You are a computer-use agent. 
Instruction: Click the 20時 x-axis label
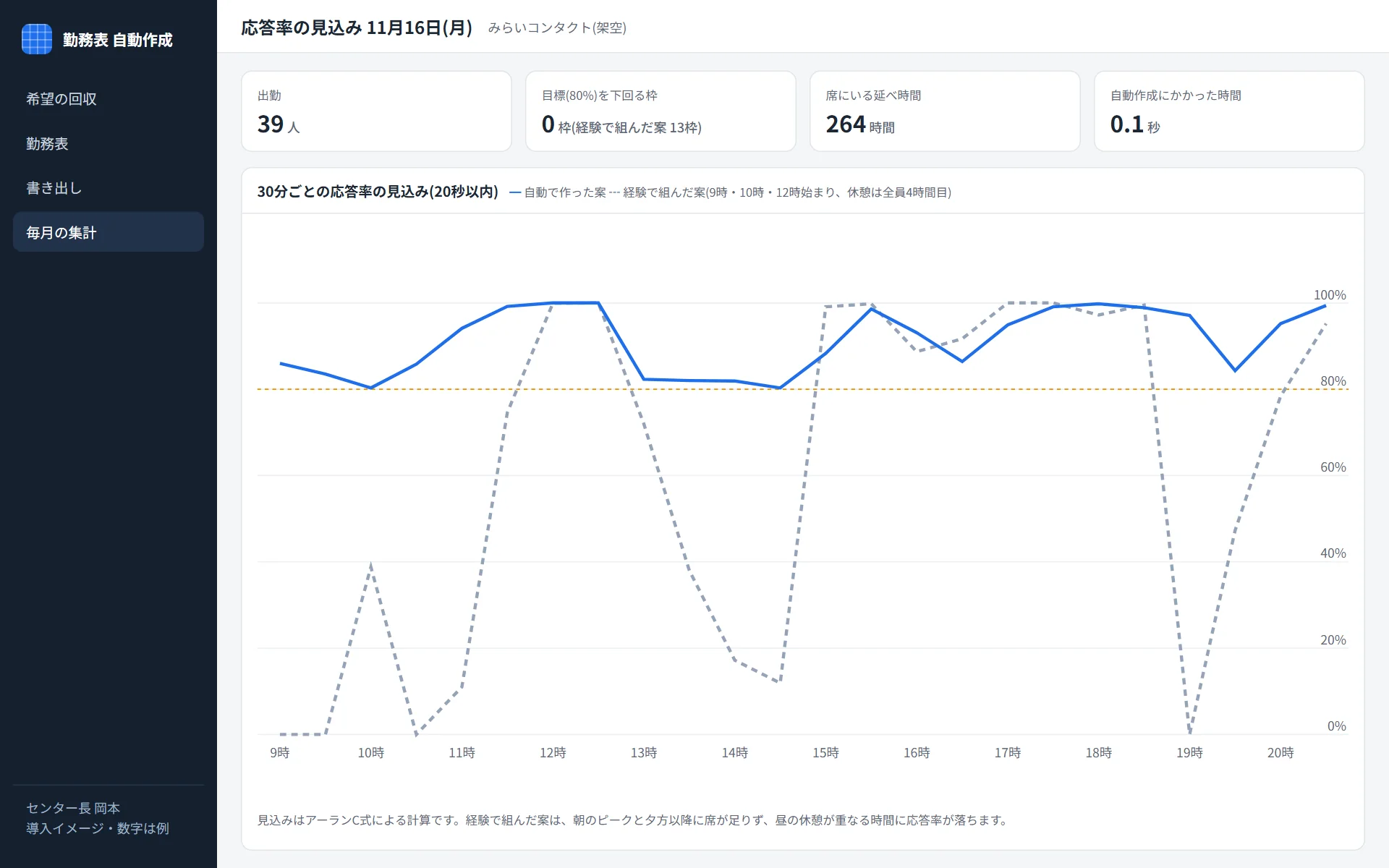[x=1280, y=753]
